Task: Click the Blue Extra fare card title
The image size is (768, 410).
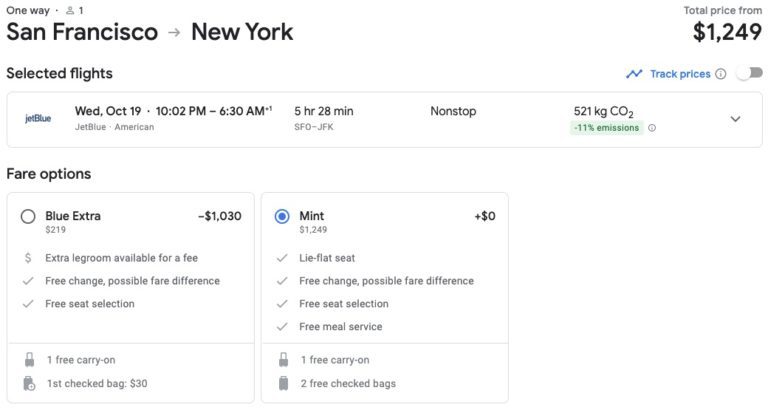Action: click(x=73, y=216)
